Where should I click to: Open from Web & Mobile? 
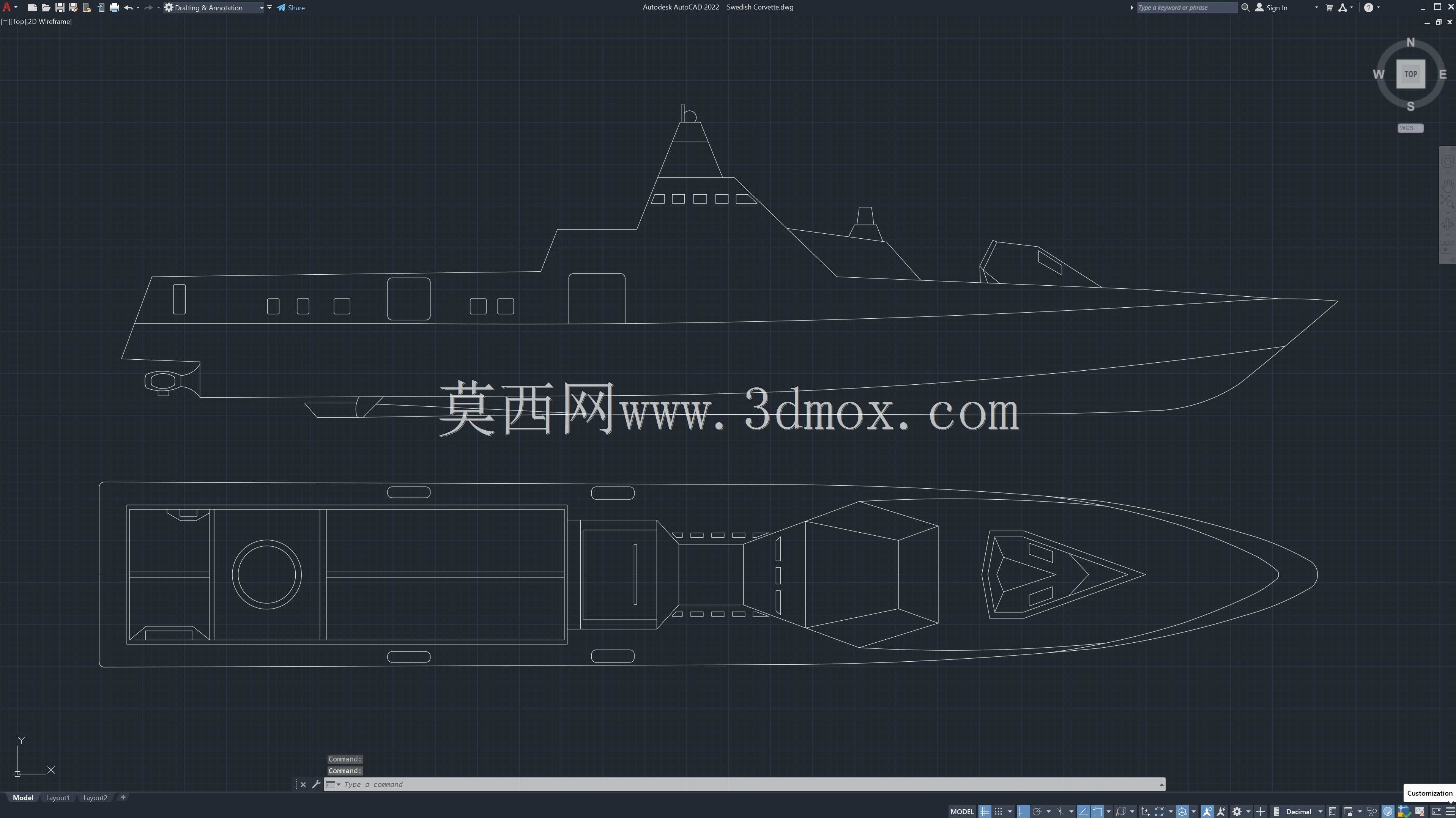[87, 8]
